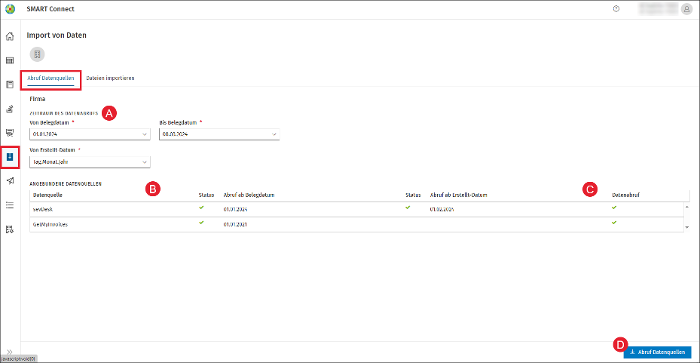
Task: Click the Firma label
Action: (38, 99)
